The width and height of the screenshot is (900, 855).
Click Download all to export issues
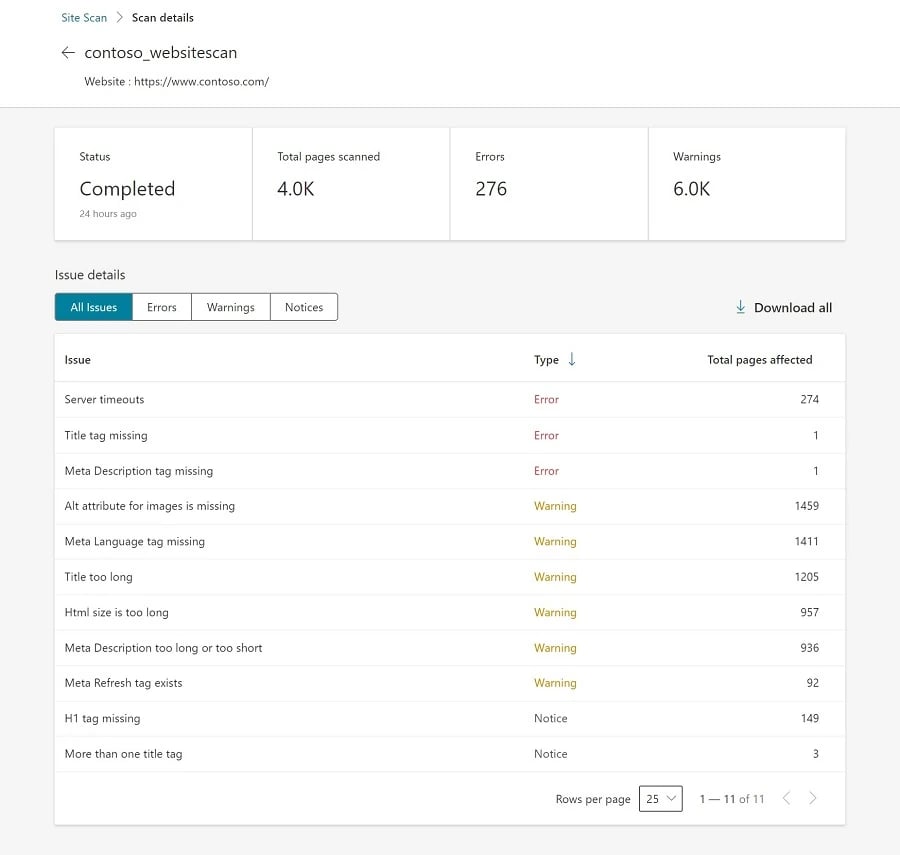pyautogui.click(x=792, y=307)
